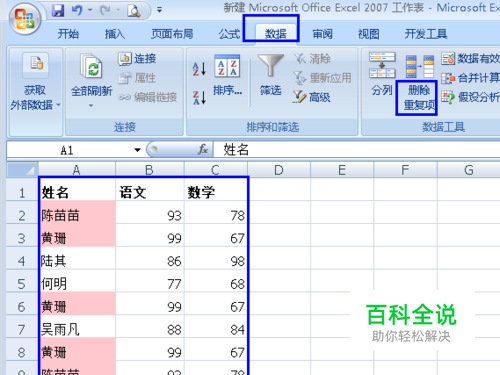Screen dimensions: 500x375
Task: Open the Office Button menu
Action: pyautogui.click(x=24, y=19)
